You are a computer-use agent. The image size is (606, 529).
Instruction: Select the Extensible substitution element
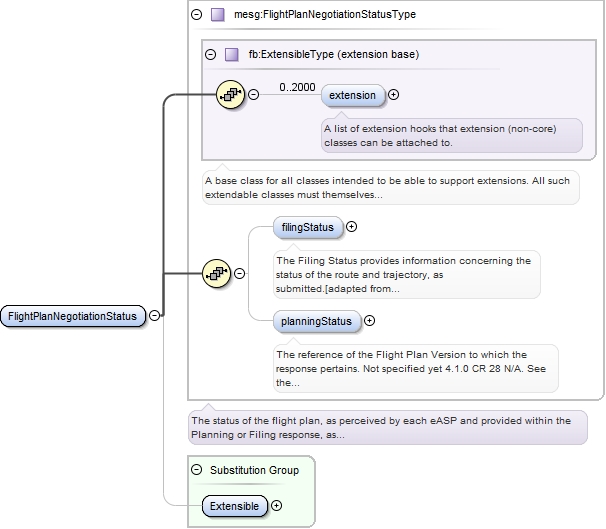[235, 506]
